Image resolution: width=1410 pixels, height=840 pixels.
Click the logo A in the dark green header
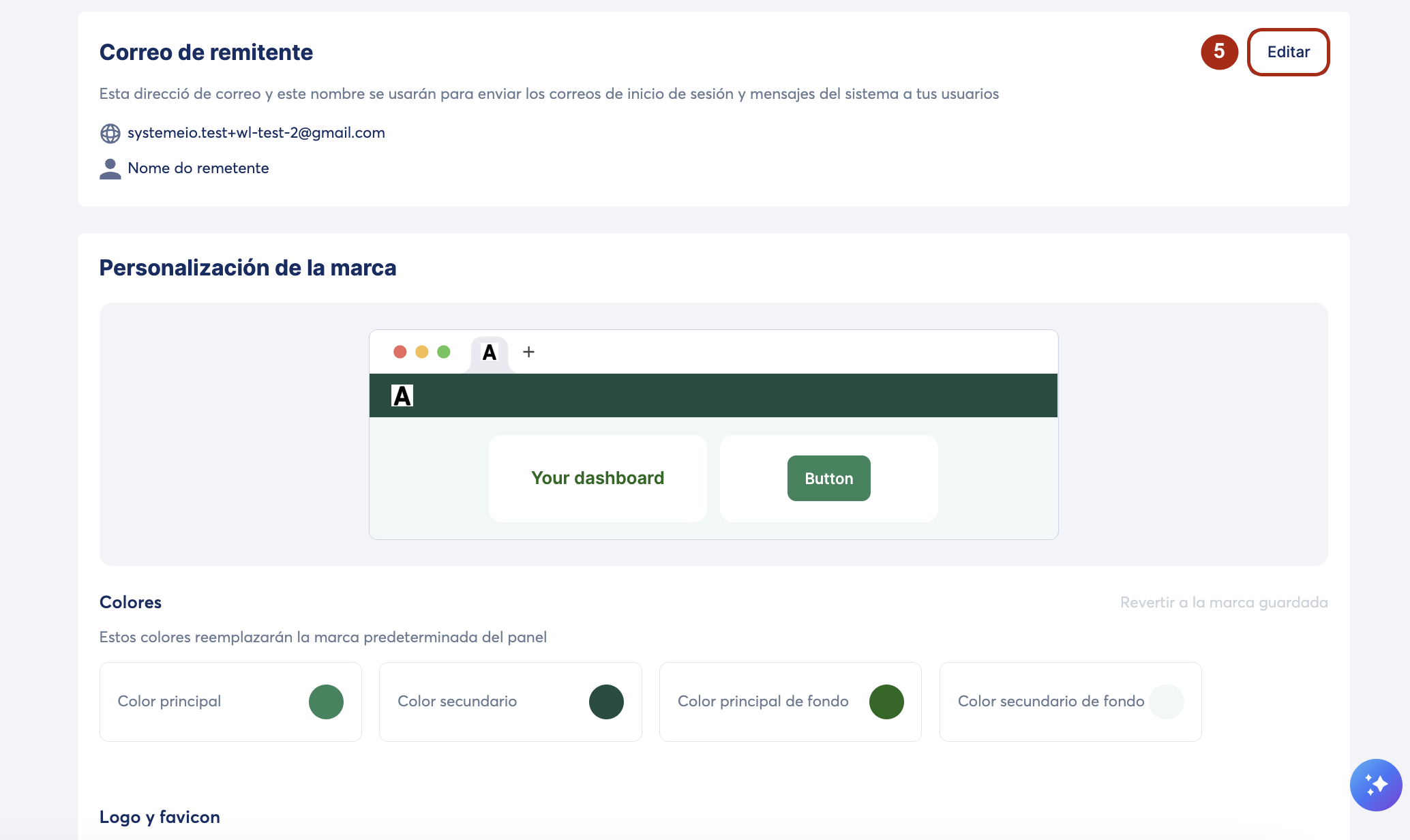coord(402,396)
